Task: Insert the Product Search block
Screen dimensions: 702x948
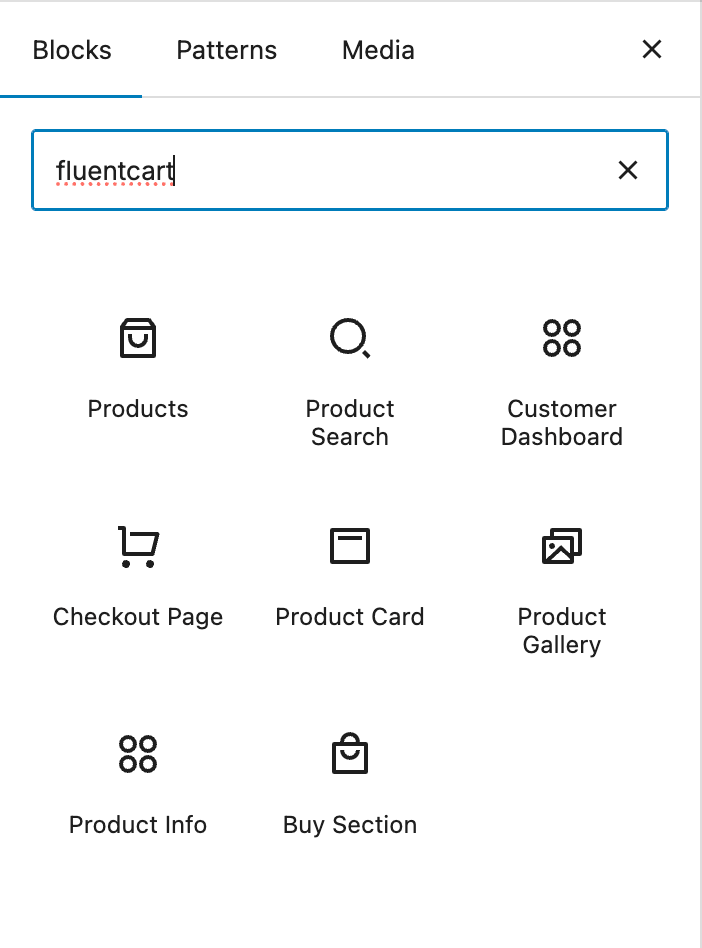Action: point(349,380)
